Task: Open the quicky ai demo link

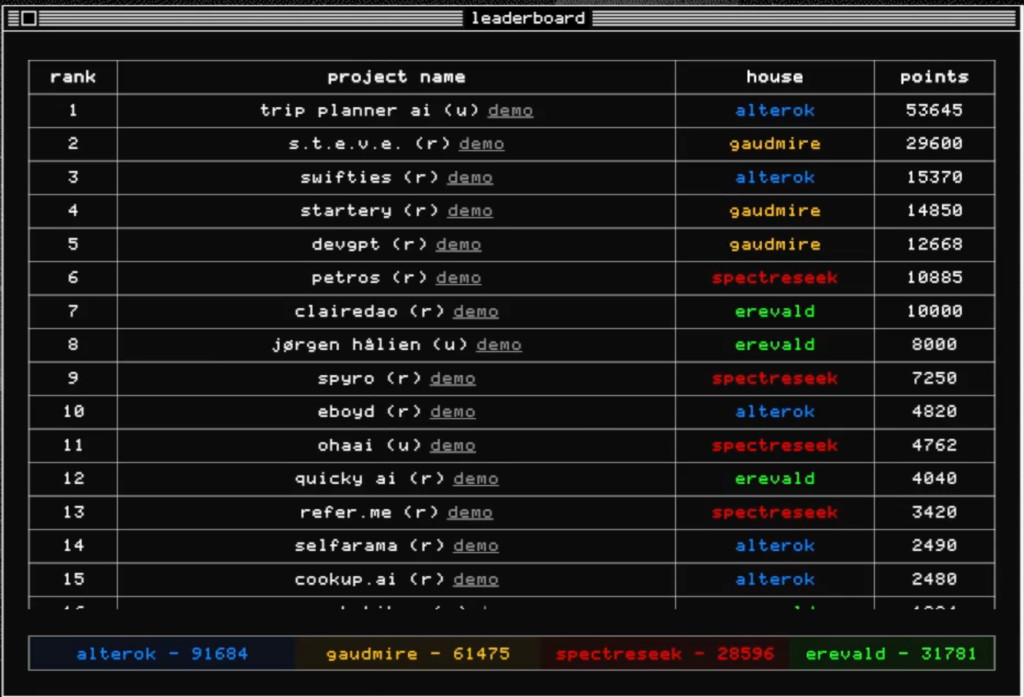Action: [475, 479]
